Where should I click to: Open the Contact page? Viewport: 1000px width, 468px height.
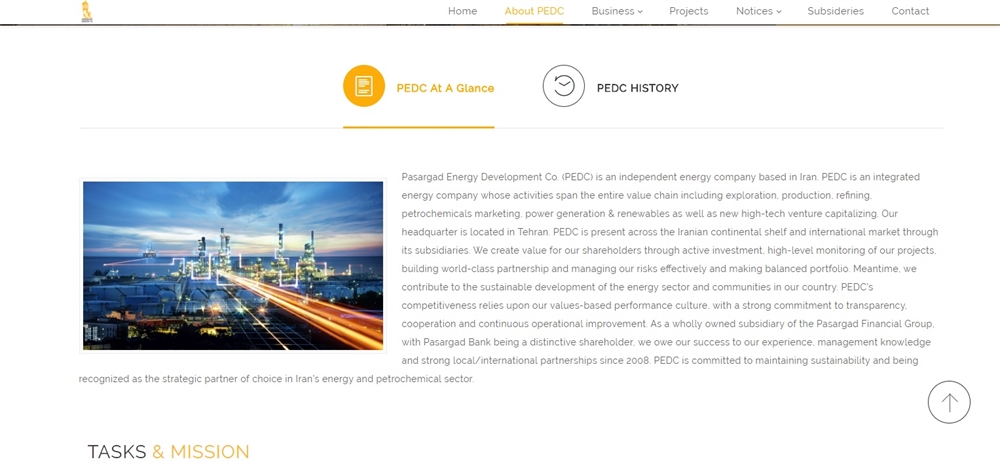pyautogui.click(x=910, y=11)
